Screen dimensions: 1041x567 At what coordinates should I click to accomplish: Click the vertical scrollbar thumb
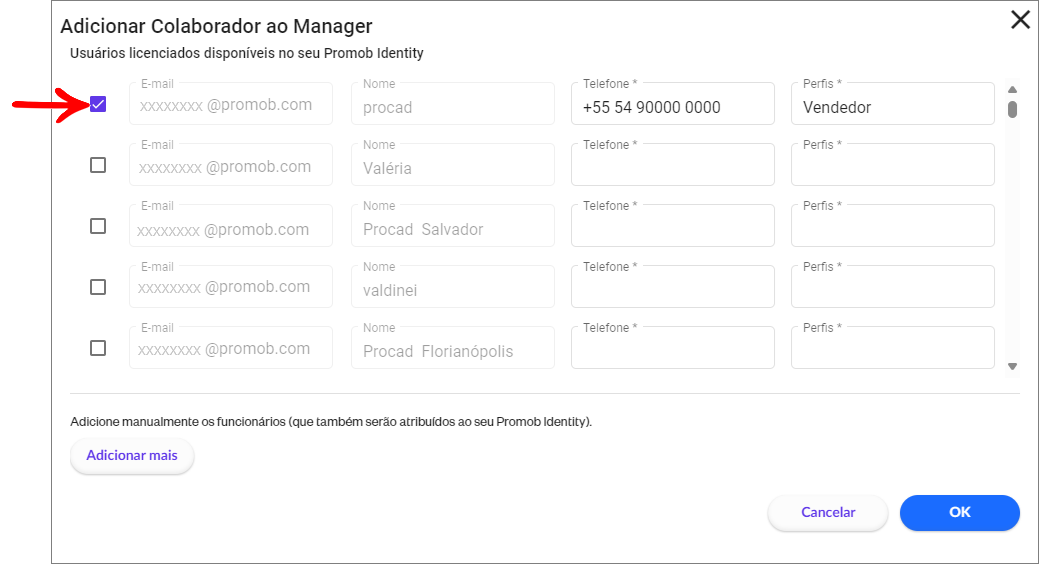tap(1012, 109)
